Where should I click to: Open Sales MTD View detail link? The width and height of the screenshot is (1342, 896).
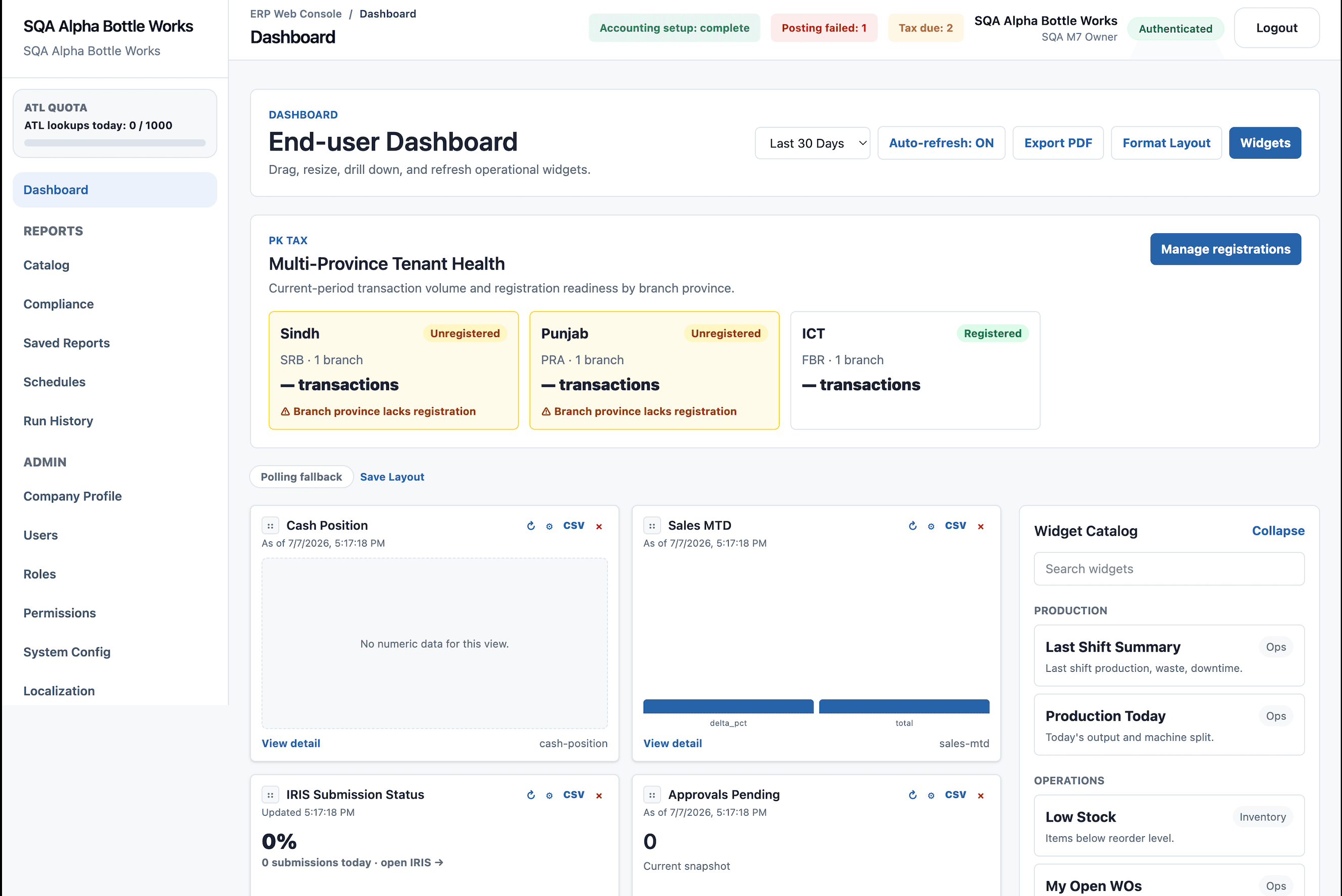(673, 743)
